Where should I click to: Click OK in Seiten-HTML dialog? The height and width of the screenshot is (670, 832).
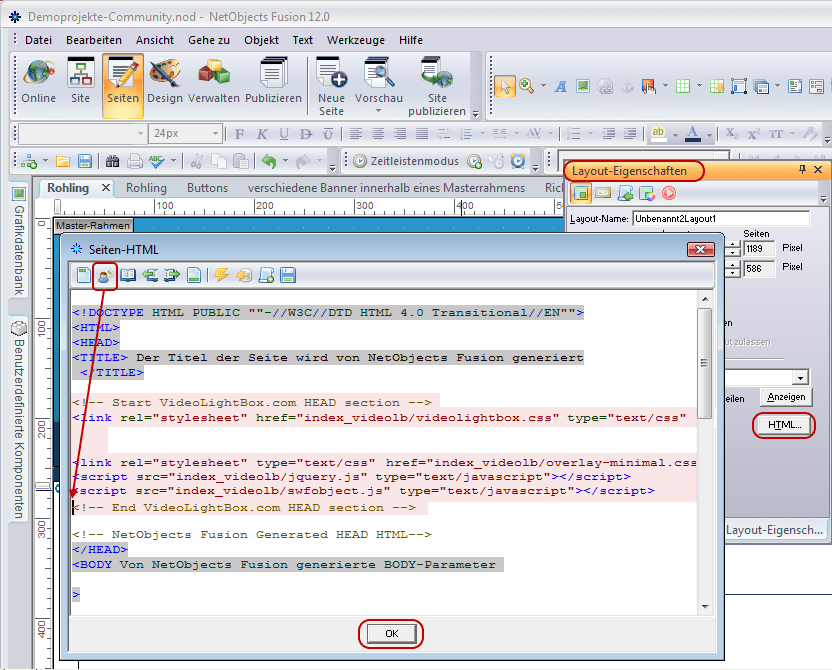(392, 633)
